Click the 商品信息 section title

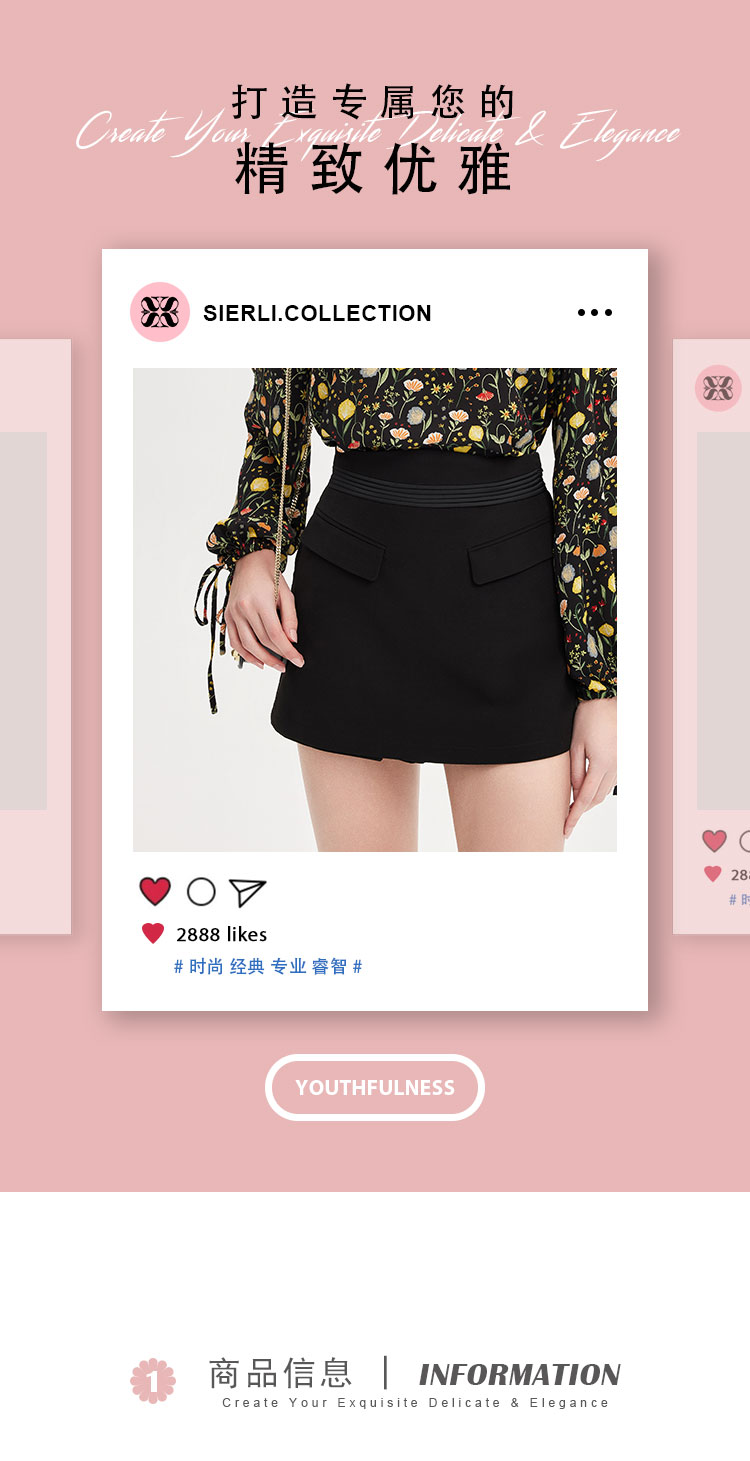click(x=280, y=1373)
